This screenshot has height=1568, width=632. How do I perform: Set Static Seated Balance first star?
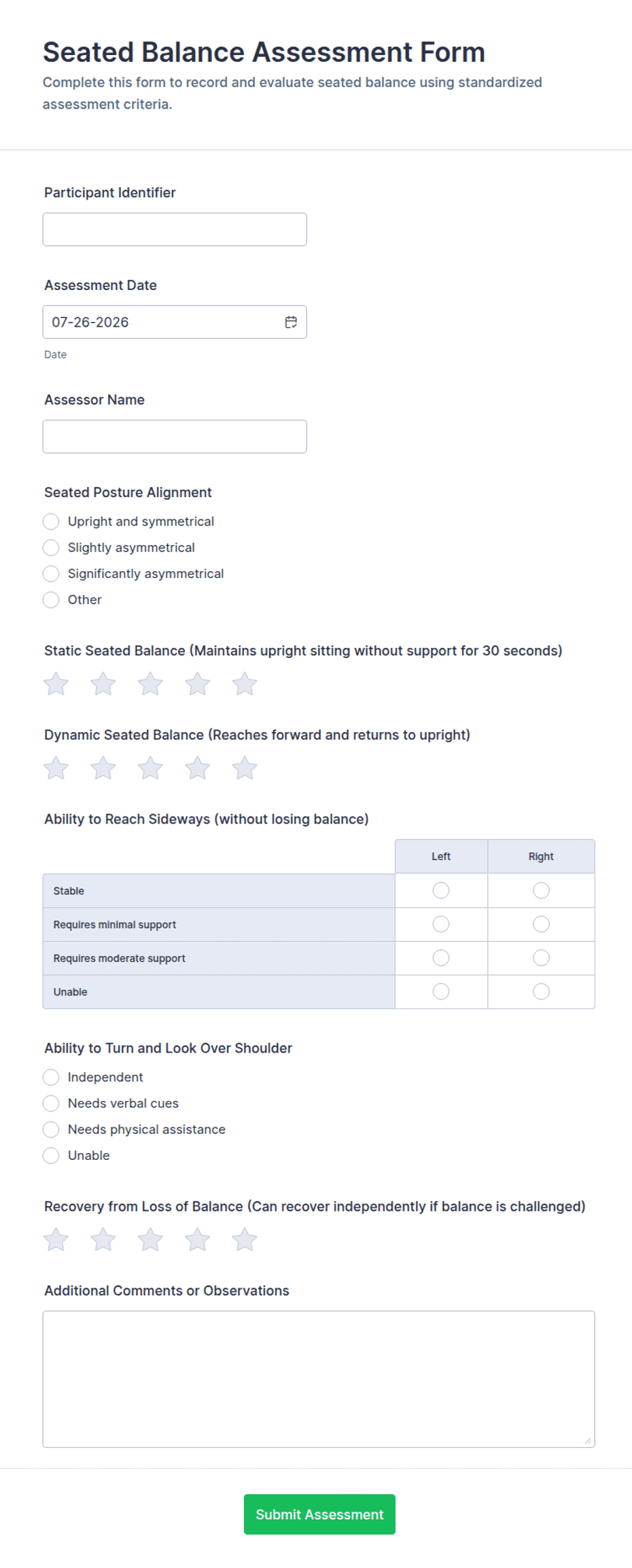56,684
